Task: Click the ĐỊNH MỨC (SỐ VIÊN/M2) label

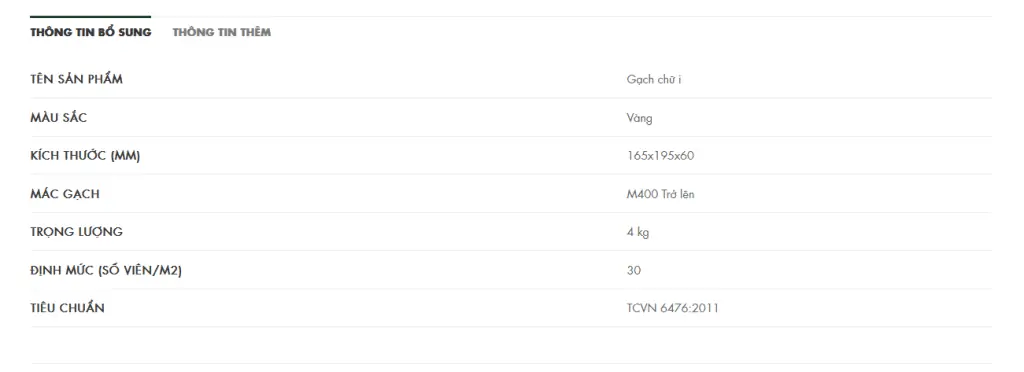Action: (x=106, y=270)
